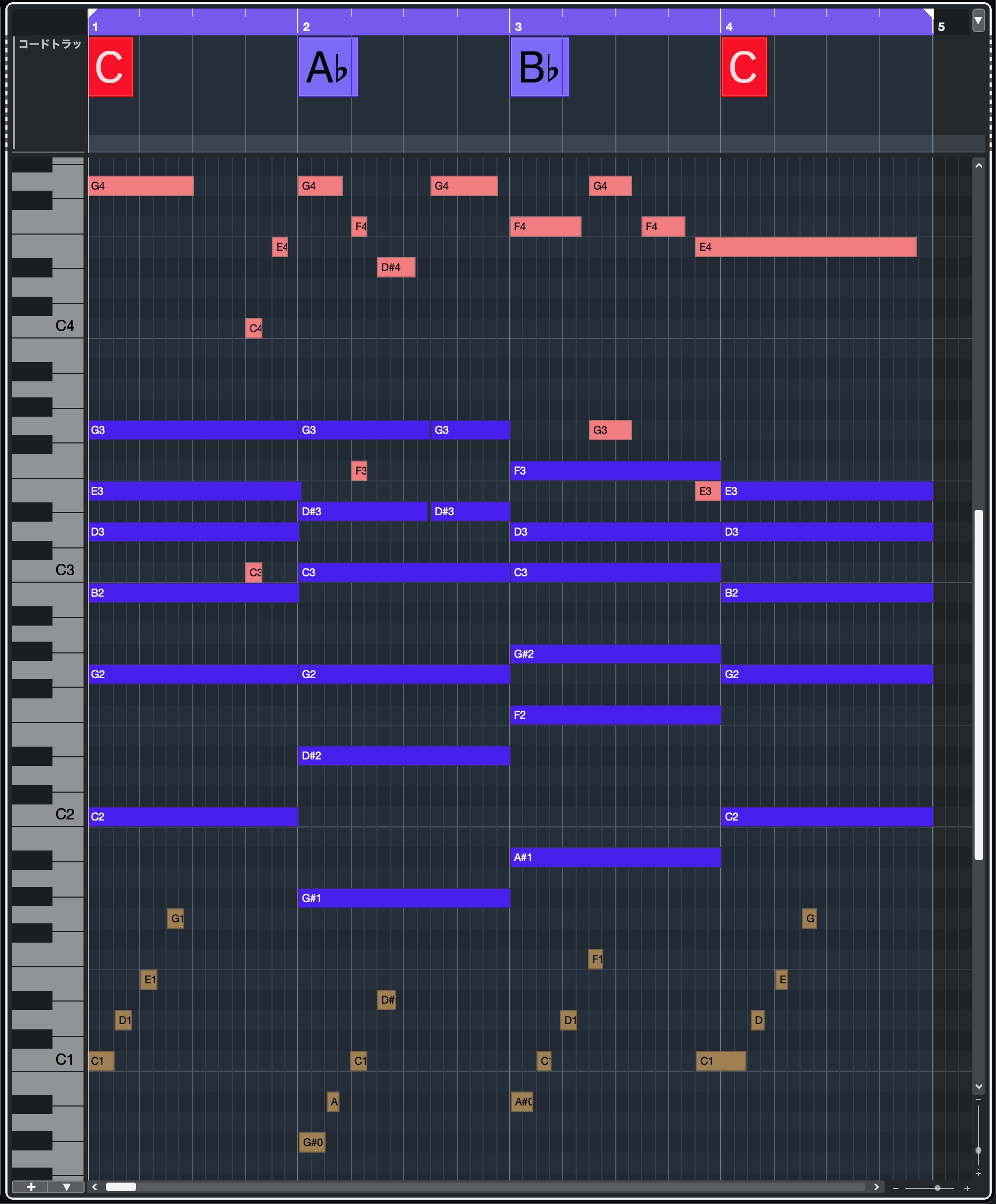Select the B♭ chord event

coord(539,67)
